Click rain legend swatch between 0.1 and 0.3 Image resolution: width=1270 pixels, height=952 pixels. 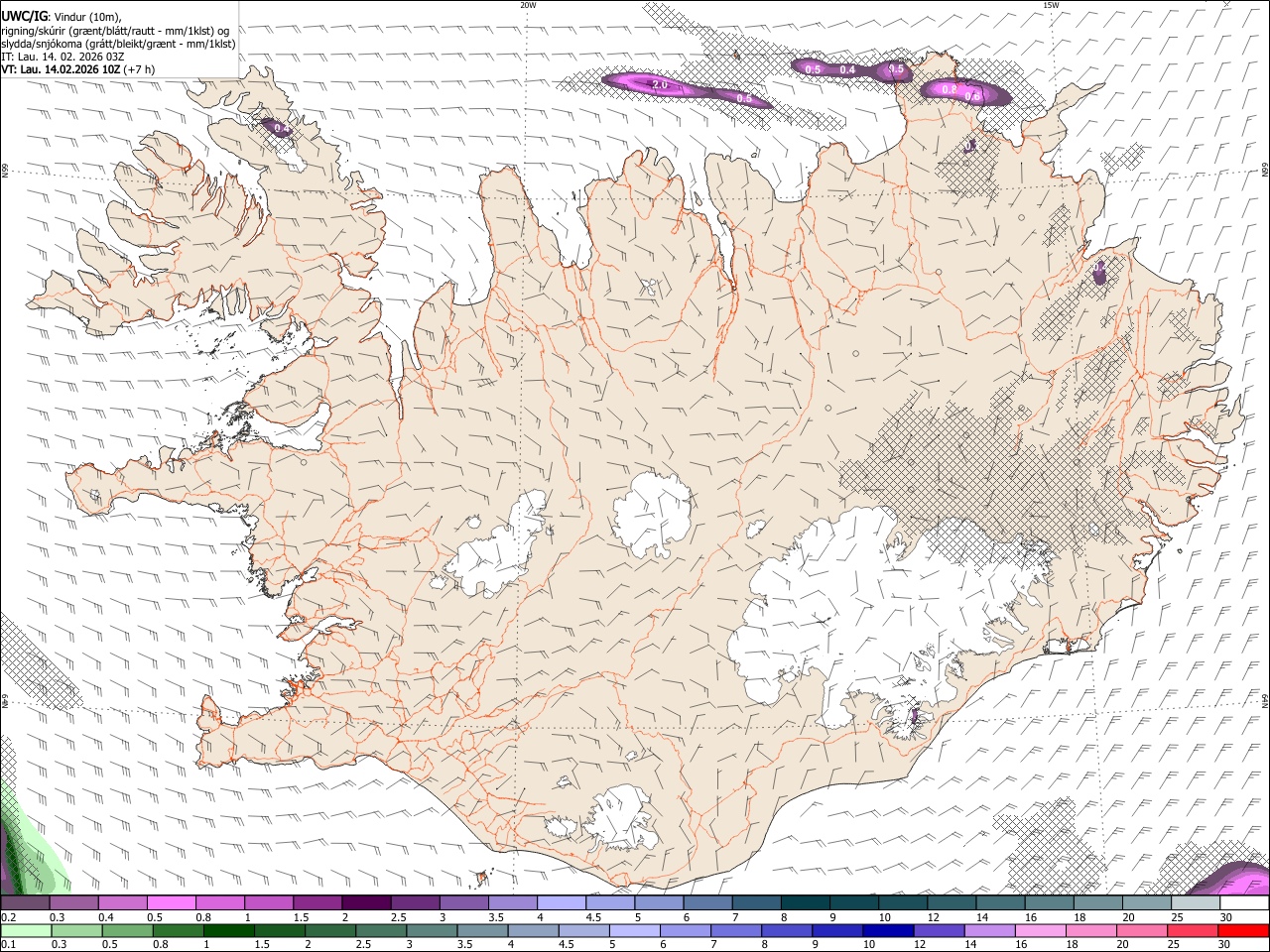(x=25, y=930)
